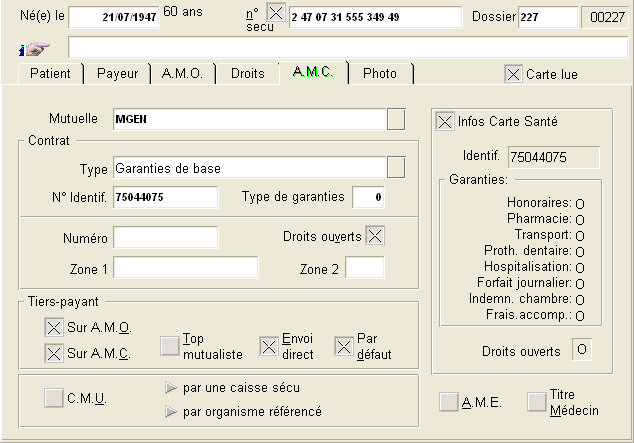Switch to the Patient tab
This screenshot has height=443, width=634.
50,74
